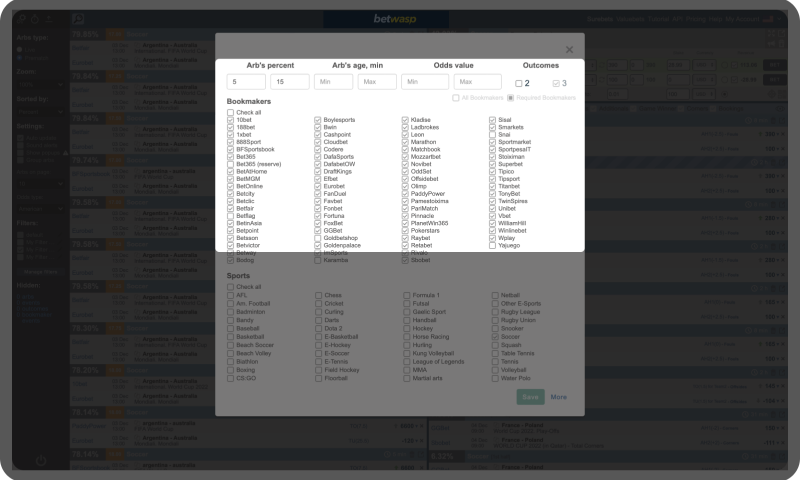Click the Arb's percent minimum field showing 5
The width and height of the screenshot is (800, 480).
(246, 82)
